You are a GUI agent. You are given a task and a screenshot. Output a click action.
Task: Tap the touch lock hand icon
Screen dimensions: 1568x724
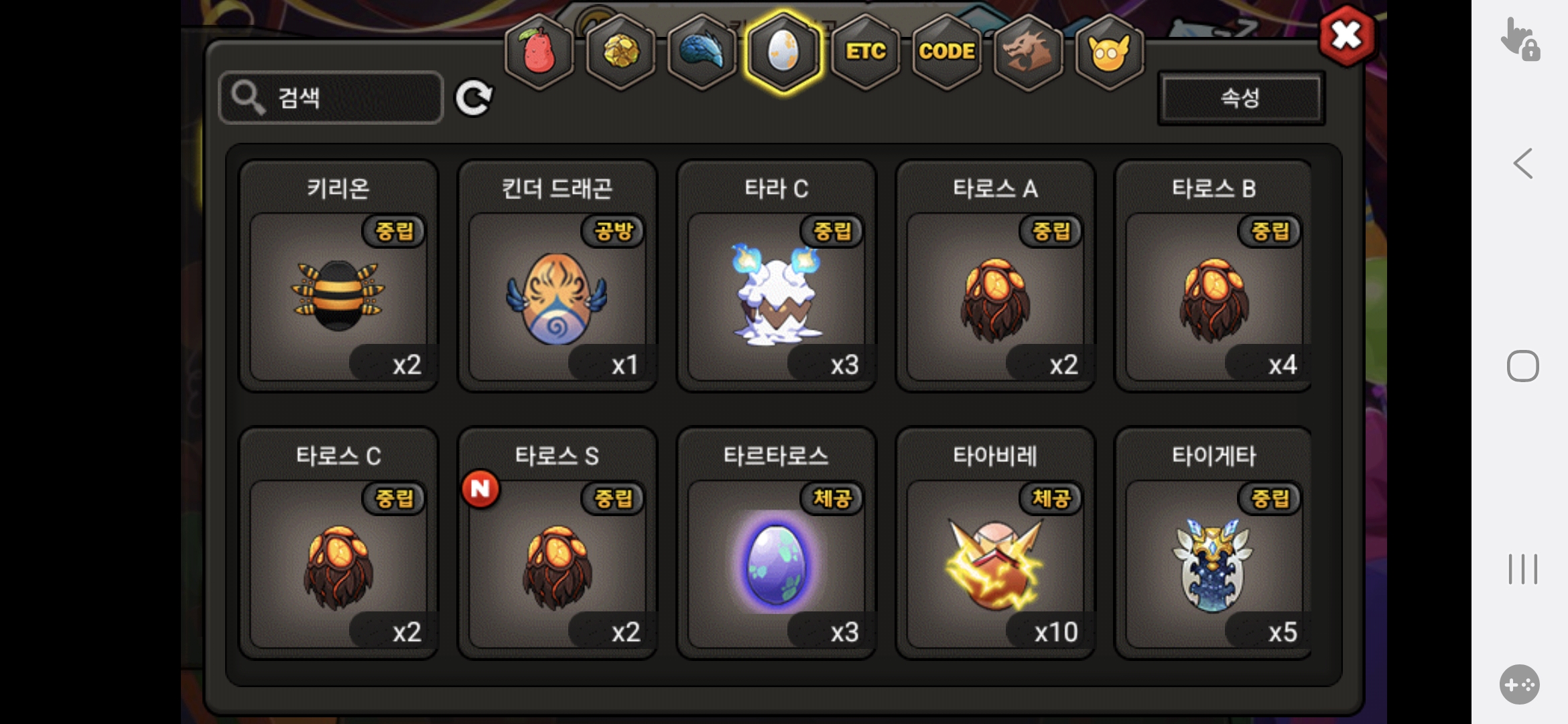1520,40
